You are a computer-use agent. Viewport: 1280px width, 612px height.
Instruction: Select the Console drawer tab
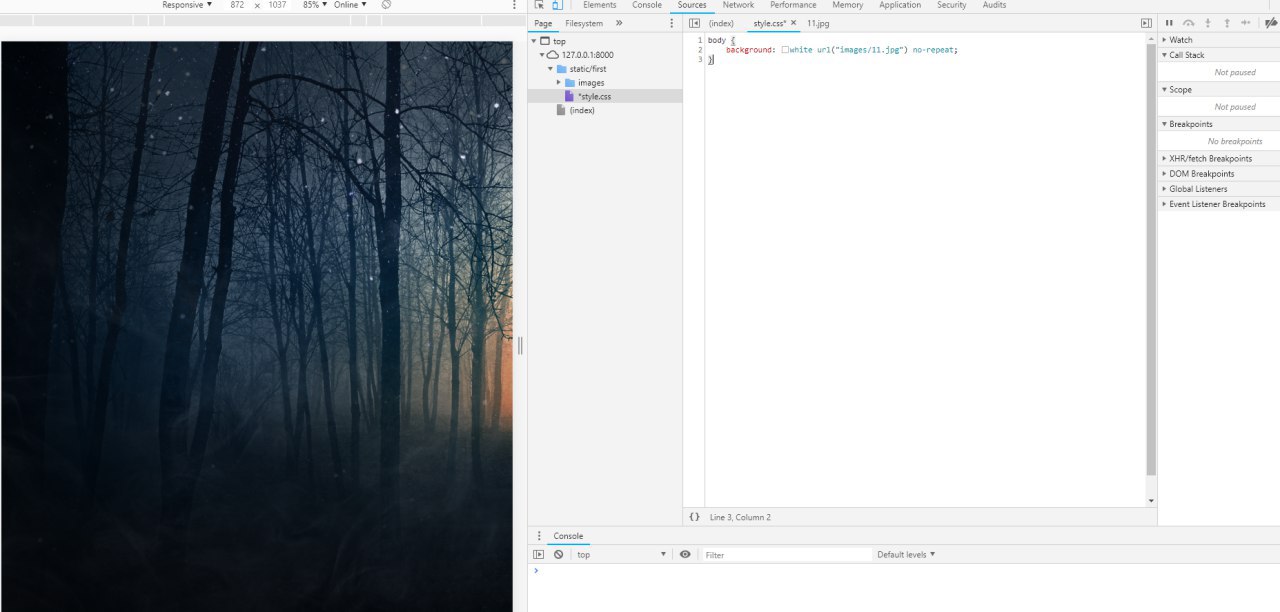[568, 536]
